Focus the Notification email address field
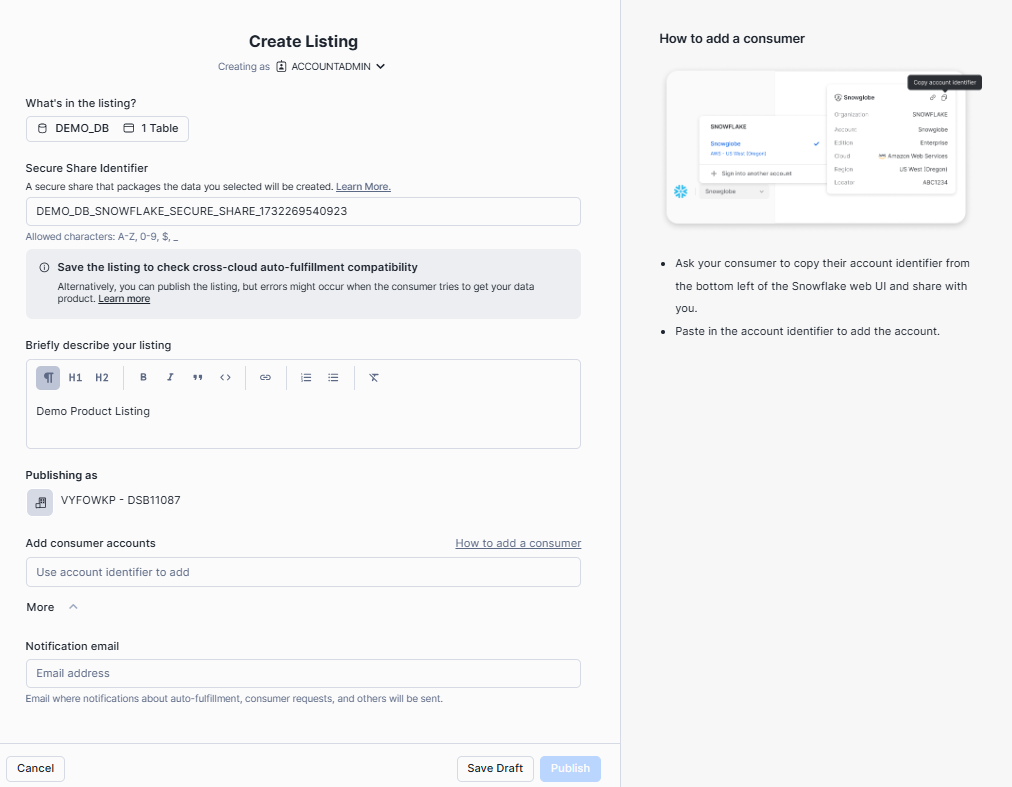Screen dimensions: 1012x787 click(303, 673)
